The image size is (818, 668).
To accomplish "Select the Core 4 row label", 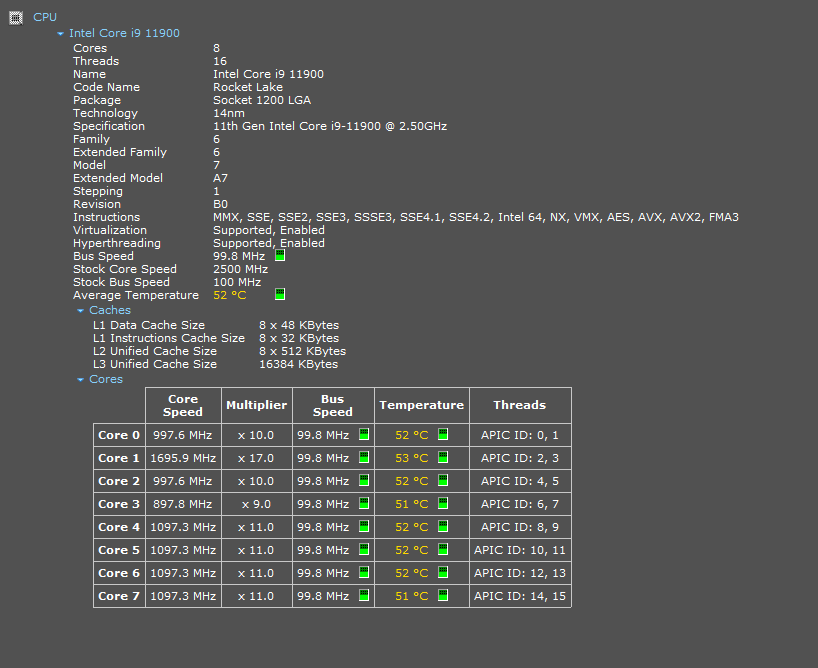I will (119, 527).
